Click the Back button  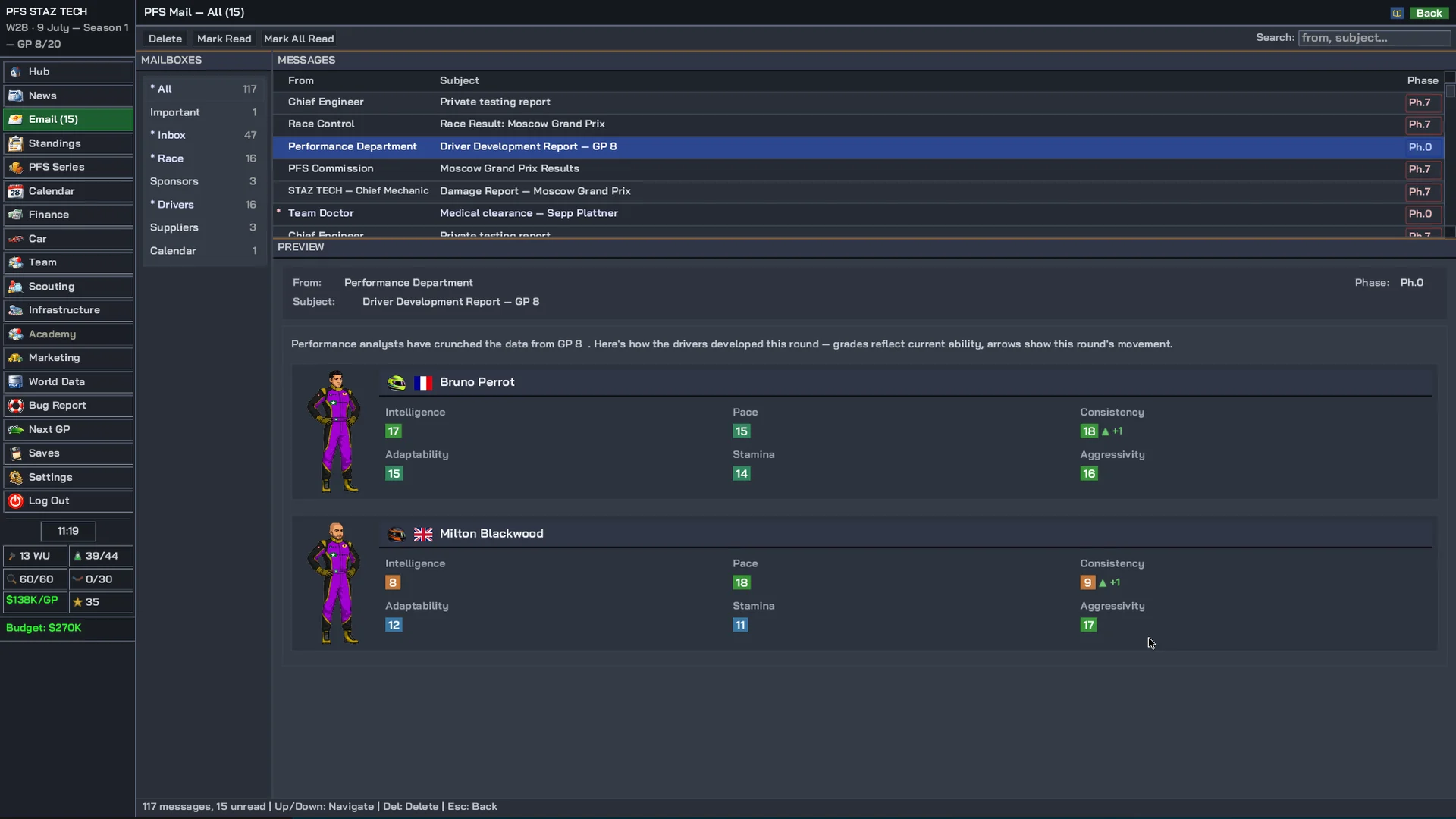coord(1429,13)
